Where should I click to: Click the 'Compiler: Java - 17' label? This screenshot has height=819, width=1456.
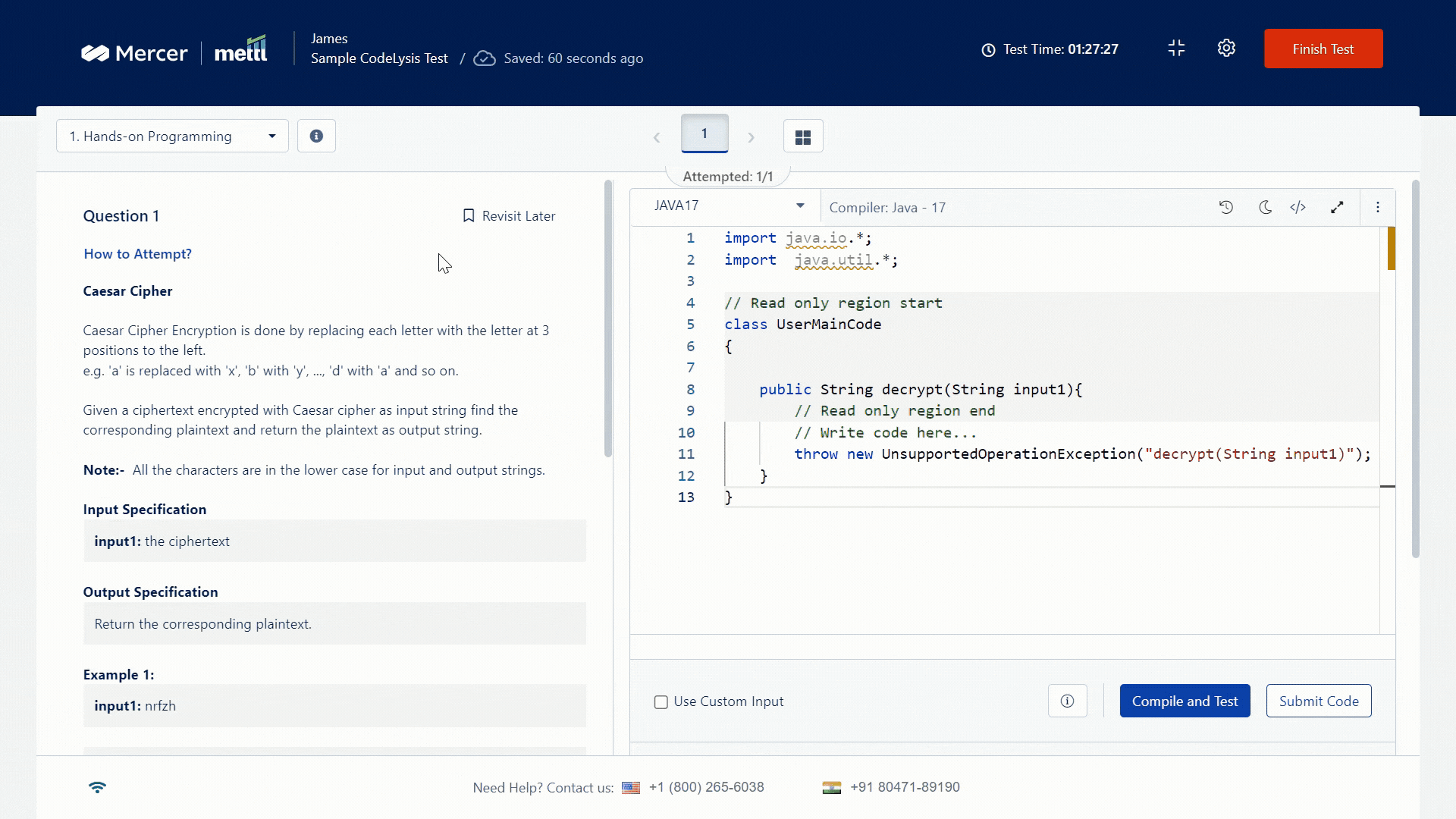887,208
